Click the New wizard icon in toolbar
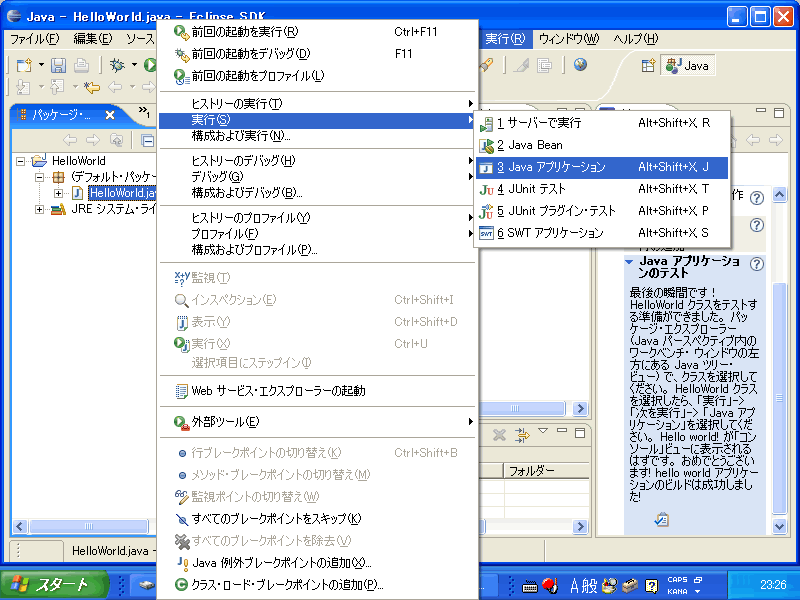Image resolution: width=800 pixels, height=600 pixels. pyautogui.click(x=23, y=65)
